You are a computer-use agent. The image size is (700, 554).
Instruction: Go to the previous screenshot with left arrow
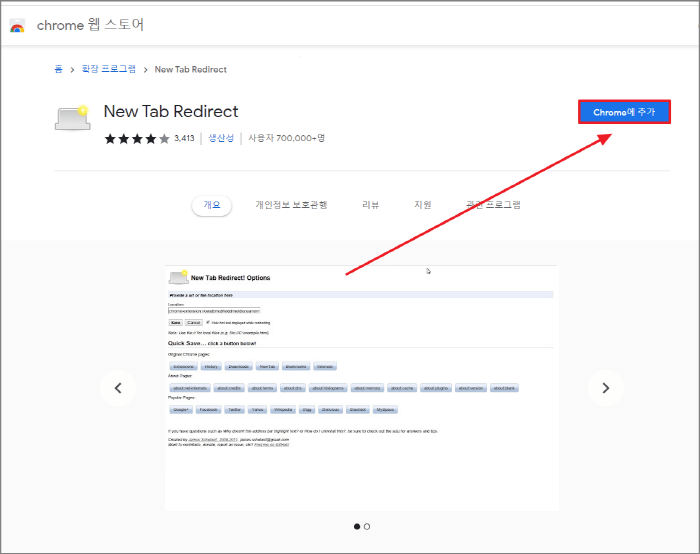[x=118, y=388]
